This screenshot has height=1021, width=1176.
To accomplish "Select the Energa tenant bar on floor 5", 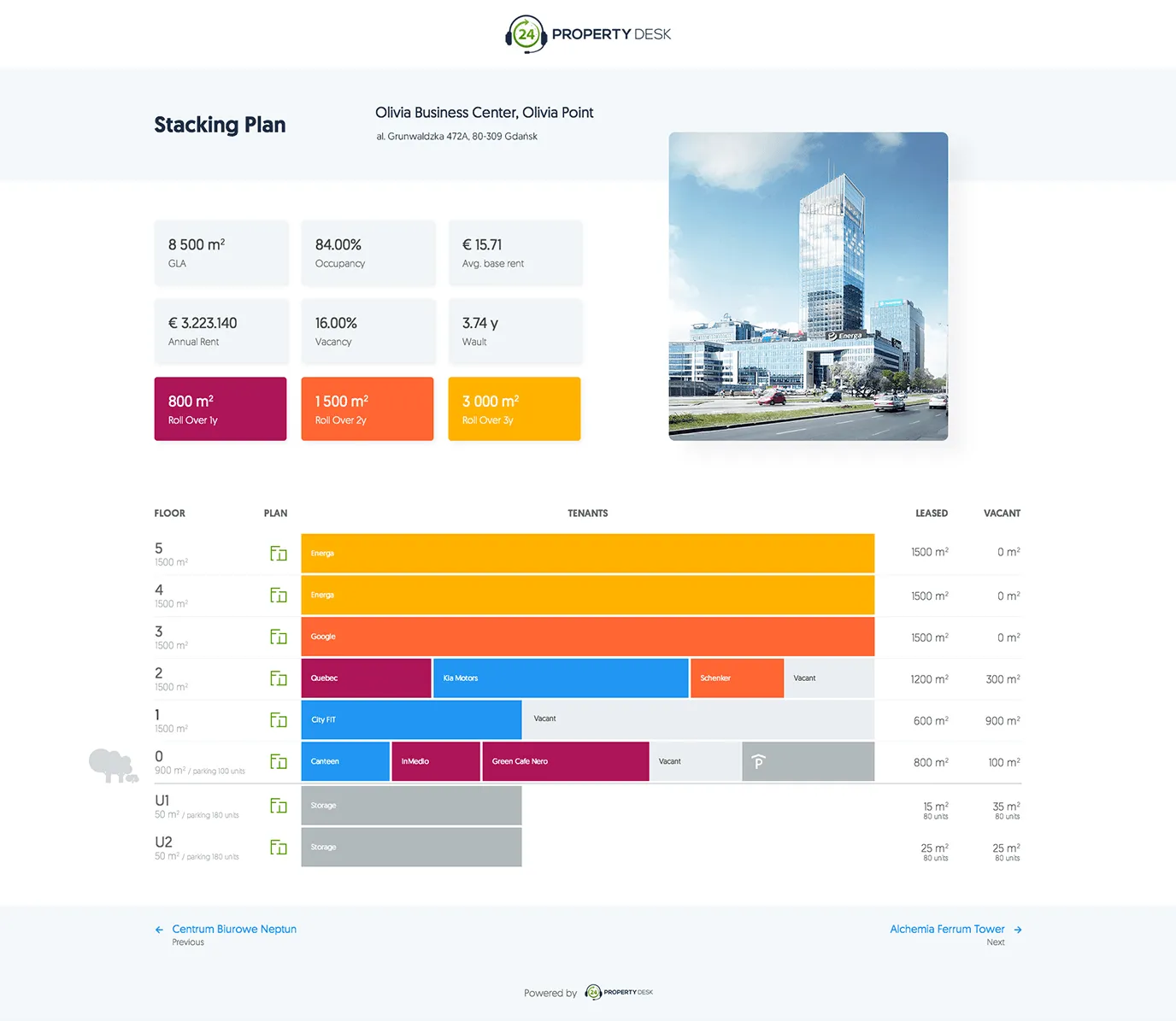I will point(588,553).
